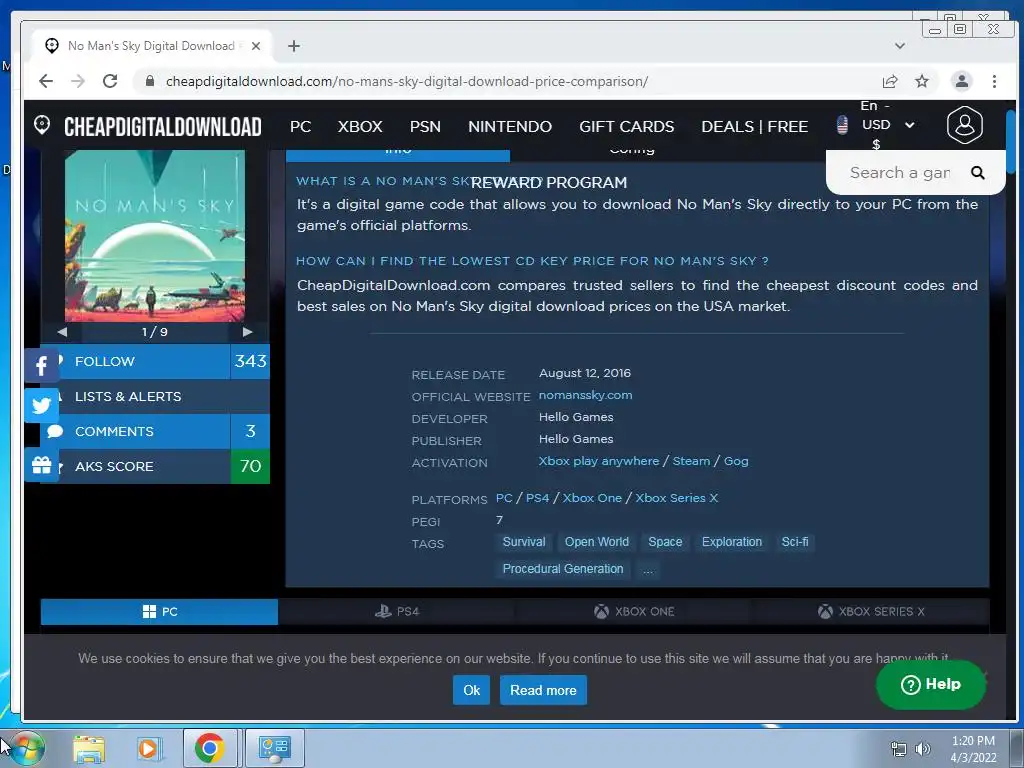
Task: Open the COMMENTS section
Action: (155, 431)
